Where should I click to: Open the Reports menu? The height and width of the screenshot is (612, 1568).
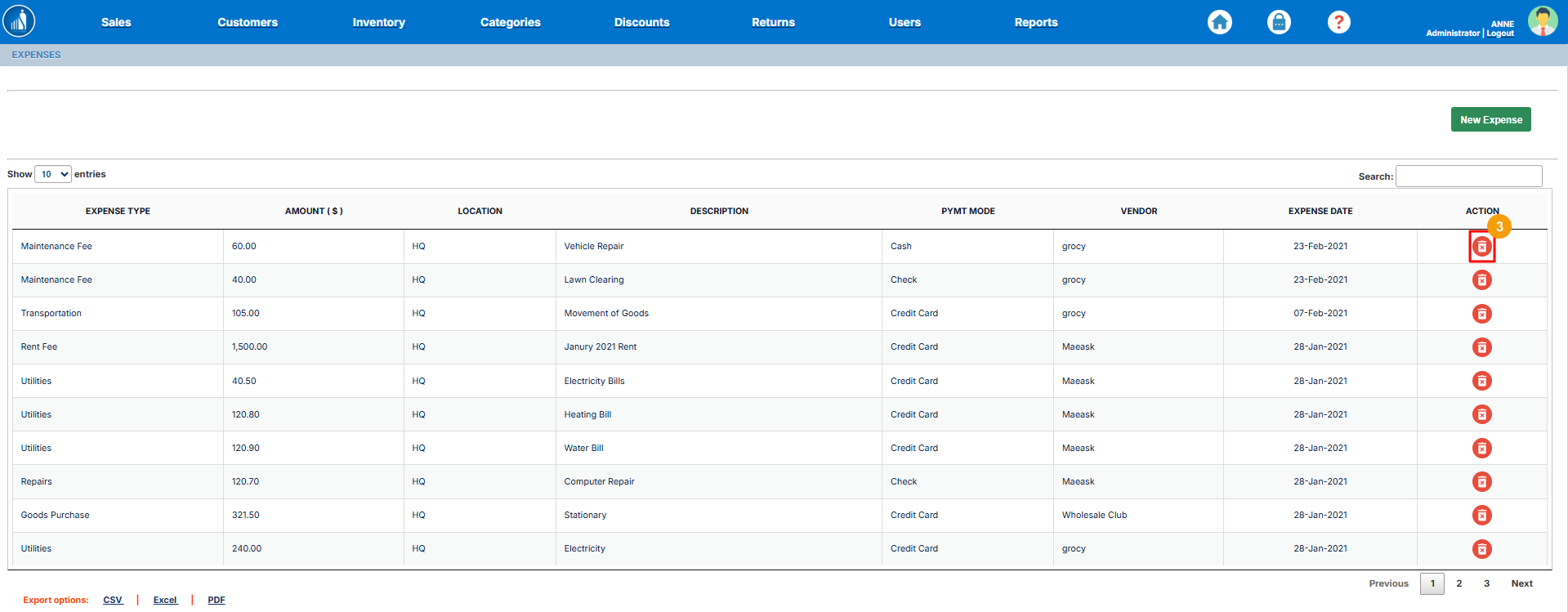pyautogui.click(x=1035, y=22)
